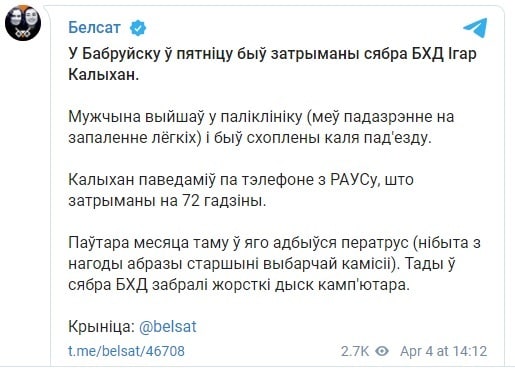Image resolution: width=515 pixels, height=371 pixels.
Task: Click the paragraph starting with Калыхан паведаміў
Action: tap(241, 190)
